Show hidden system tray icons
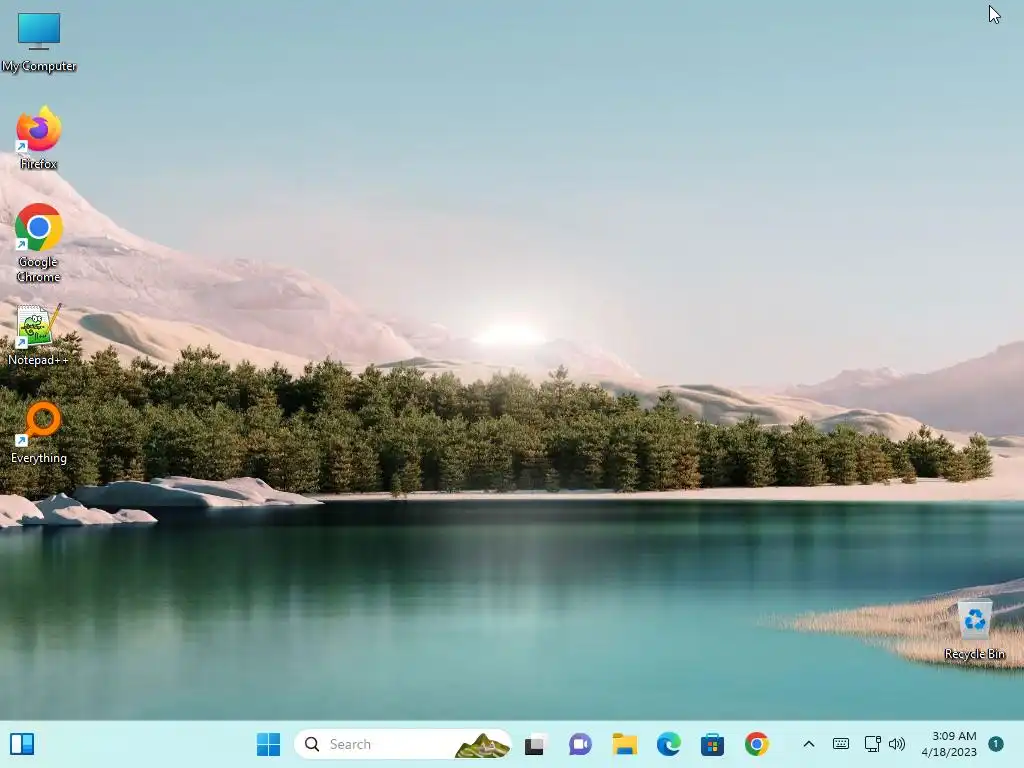Viewport: 1024px width, 768px height. click(808, 744)
